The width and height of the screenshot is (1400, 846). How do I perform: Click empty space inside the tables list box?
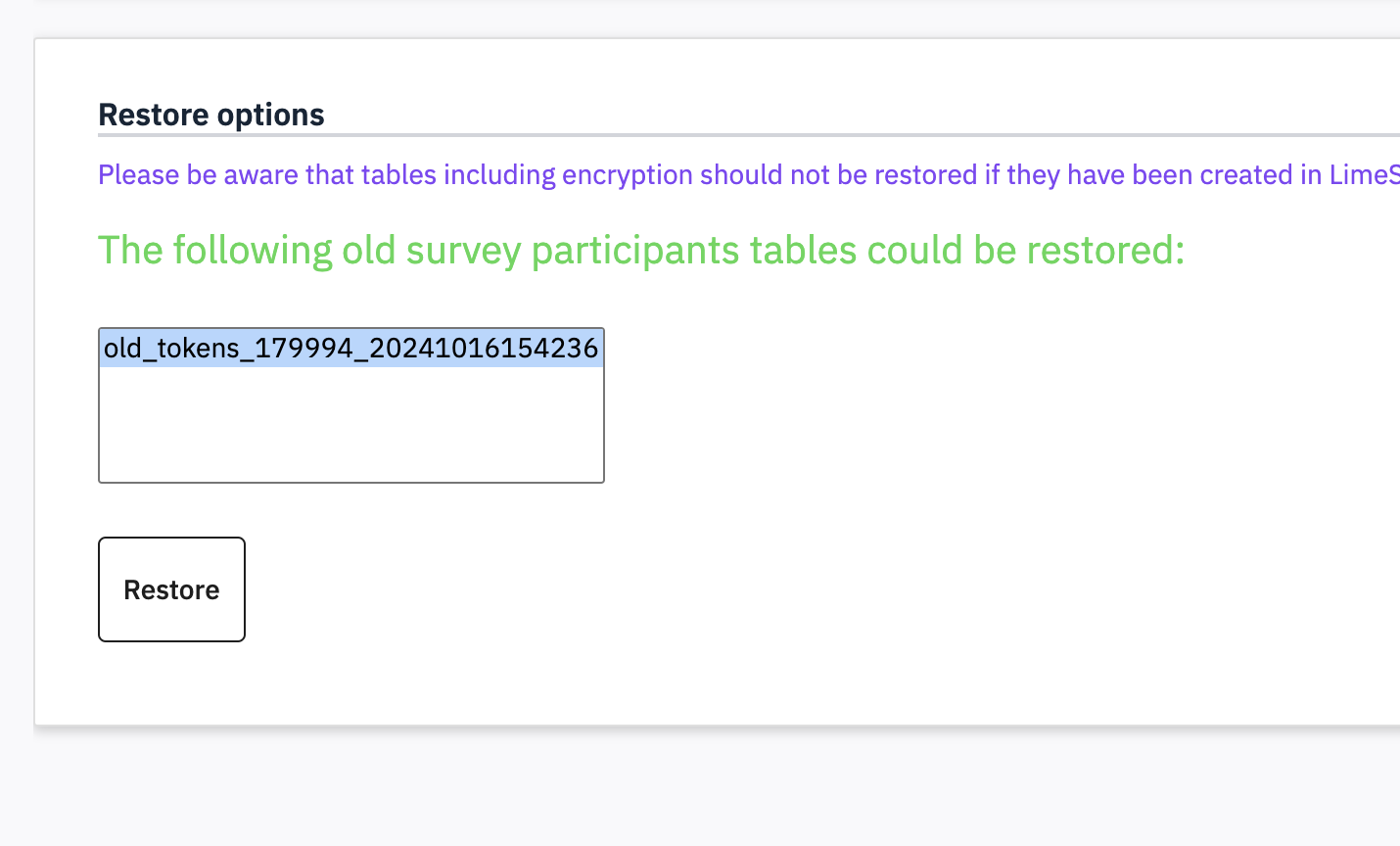click(x=350, y=426)
